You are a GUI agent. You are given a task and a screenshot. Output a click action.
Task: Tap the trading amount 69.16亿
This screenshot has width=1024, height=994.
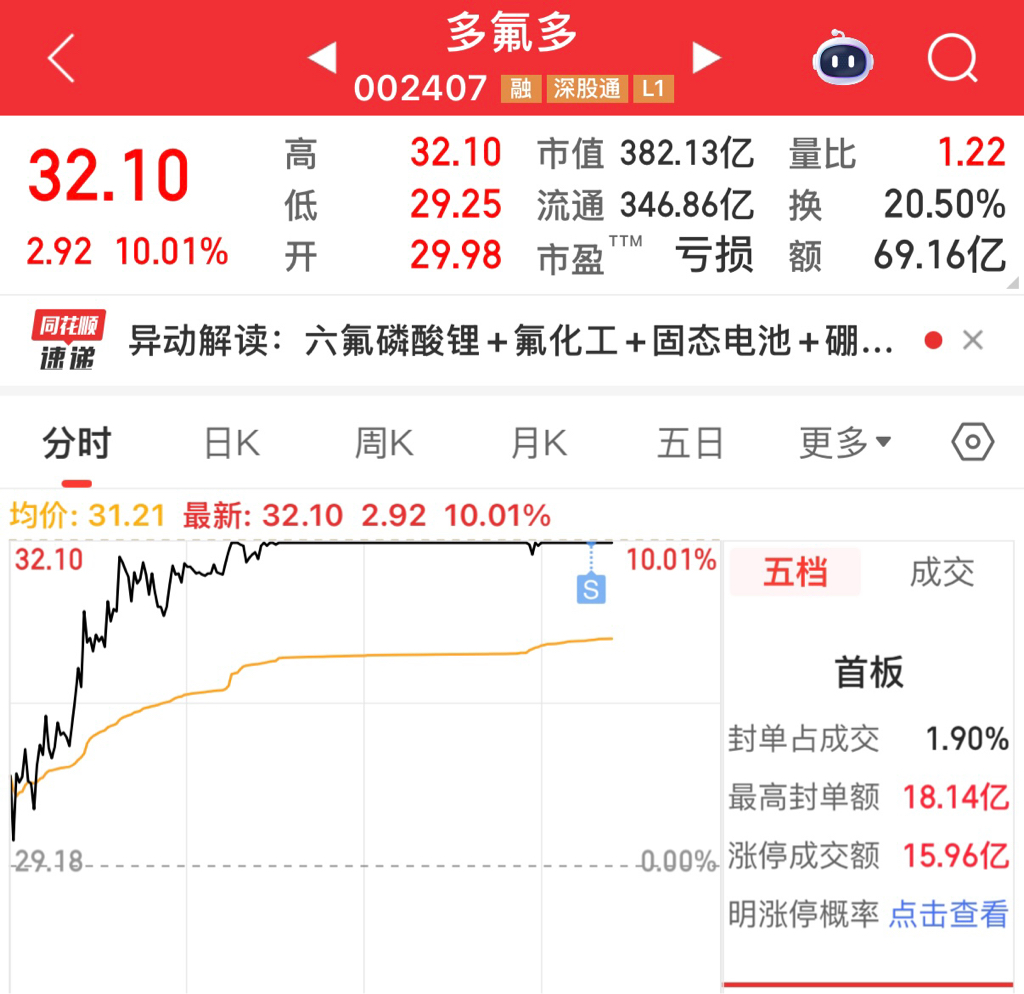(x=940, y=255)
